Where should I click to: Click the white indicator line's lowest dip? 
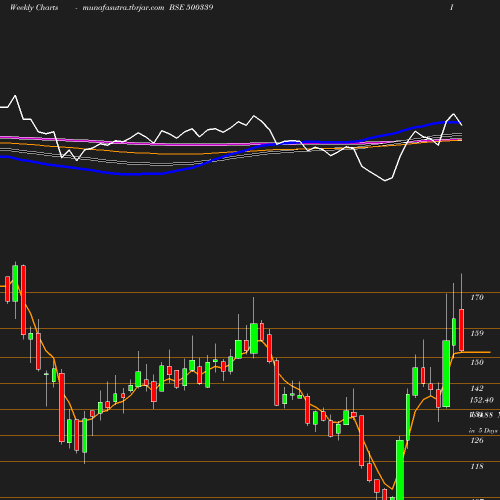click(x=385, y=180)
